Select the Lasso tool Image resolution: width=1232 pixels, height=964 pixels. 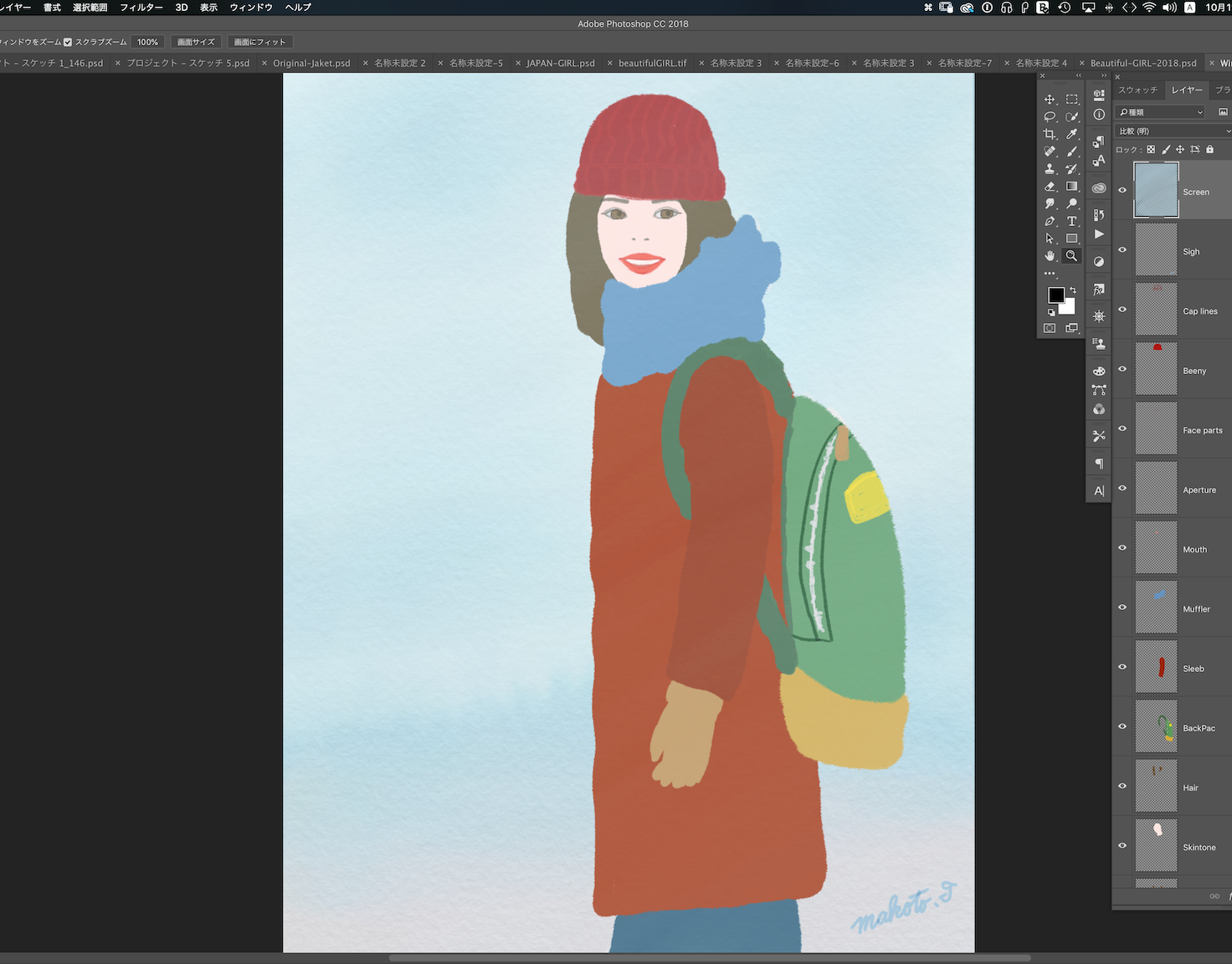(1050, 117)
